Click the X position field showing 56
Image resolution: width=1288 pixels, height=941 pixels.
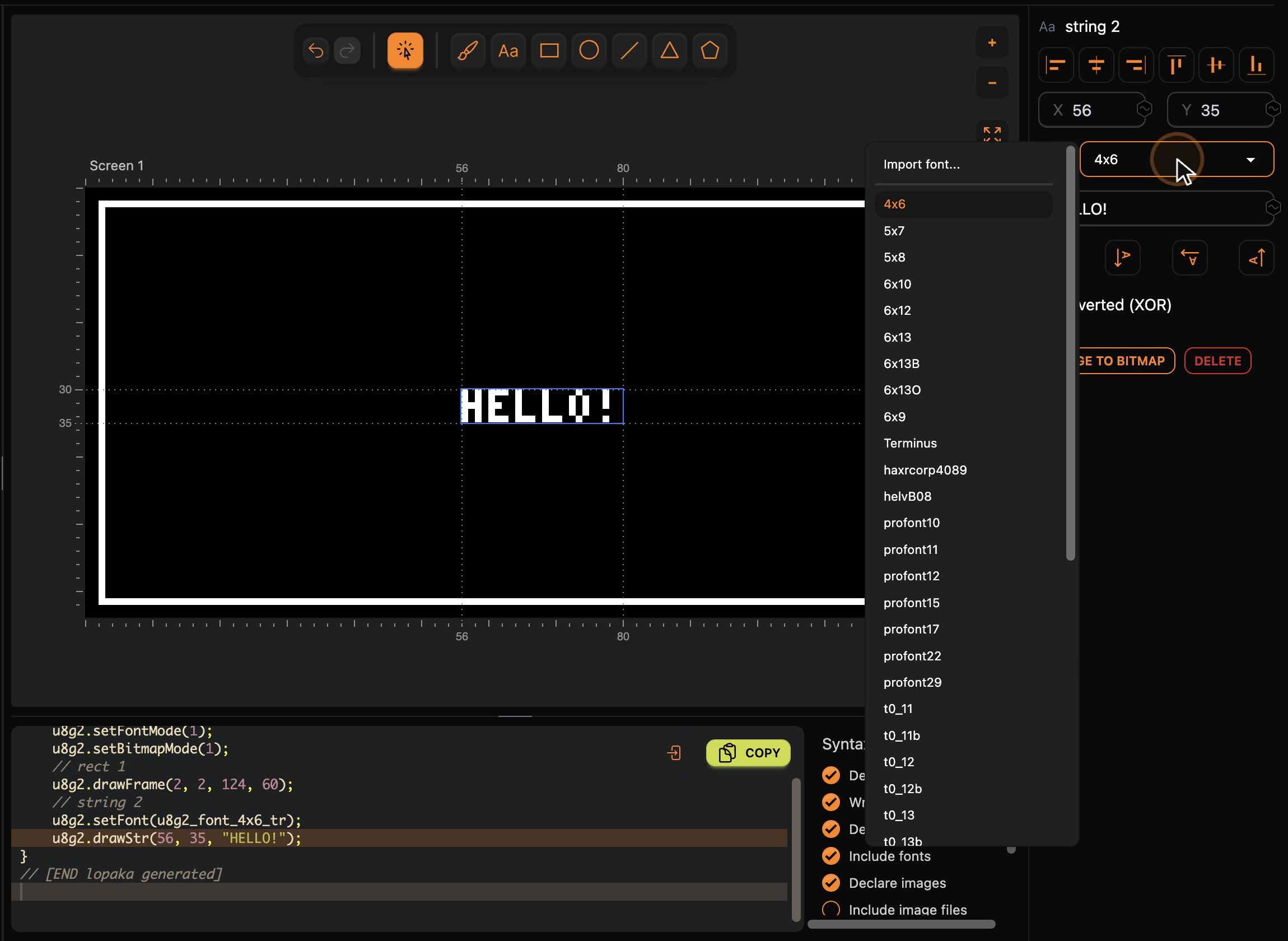[x=1091, y=110]
